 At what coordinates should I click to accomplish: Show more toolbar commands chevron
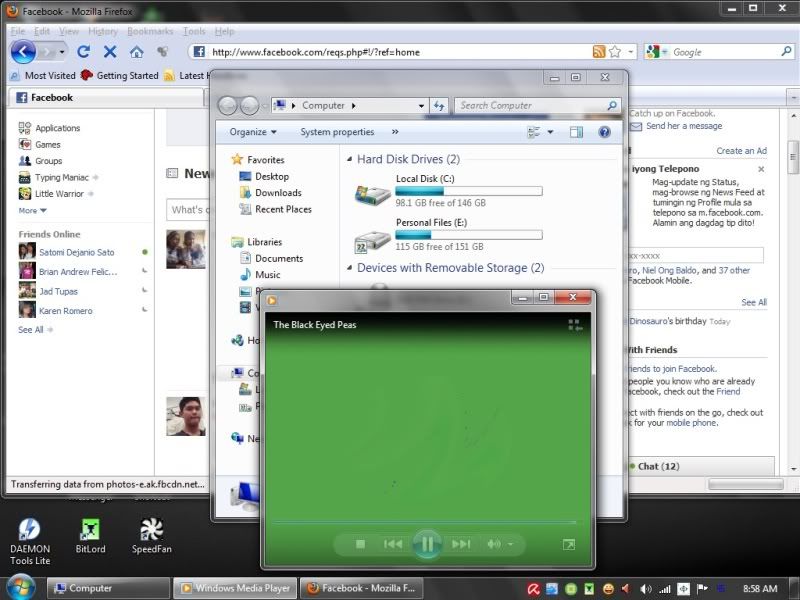point(395,132)
